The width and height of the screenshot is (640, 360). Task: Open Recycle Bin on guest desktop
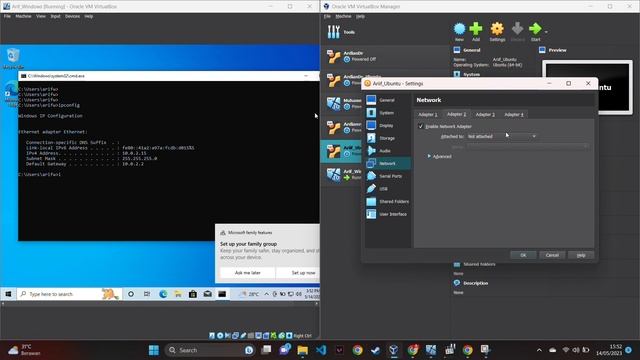(13, 58)
